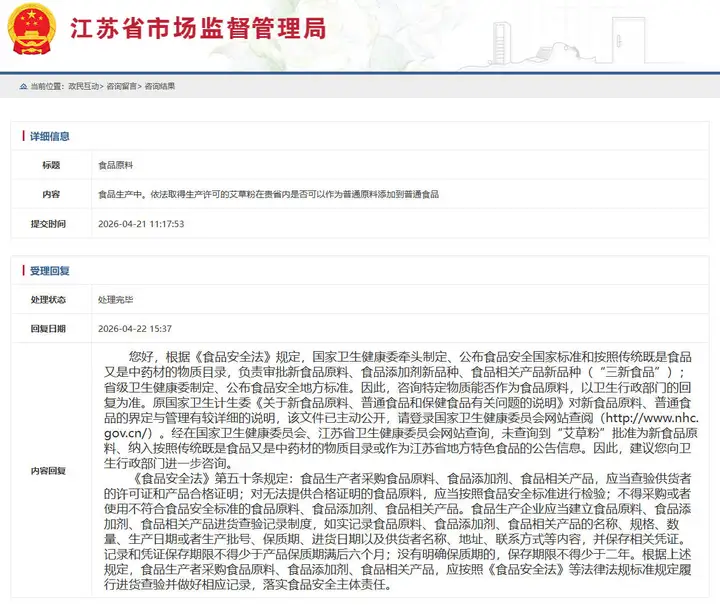Click 江苏省市场监督管理局 site title
The height and width of the screenshot is (605, 720).
[198, 28]
